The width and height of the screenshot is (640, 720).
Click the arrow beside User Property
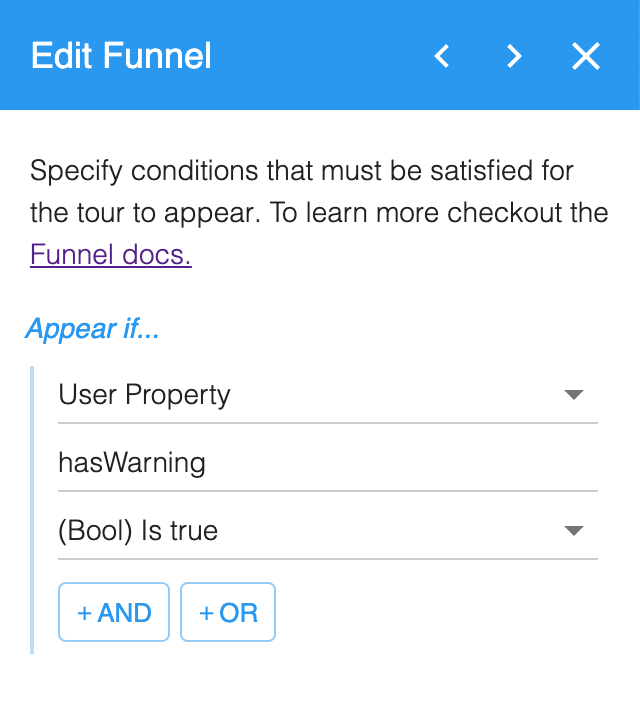point(573,394)
